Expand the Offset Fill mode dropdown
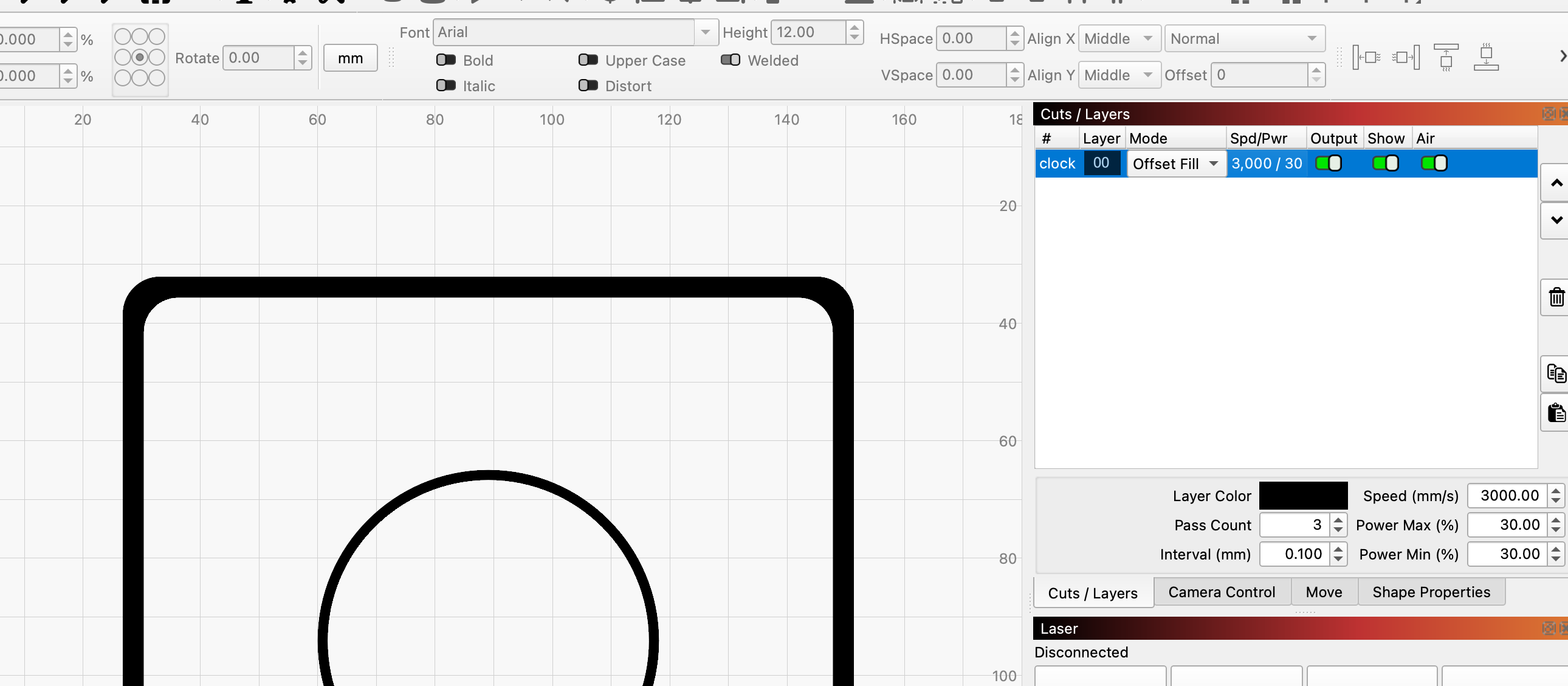 click(x=1175, y=164)
